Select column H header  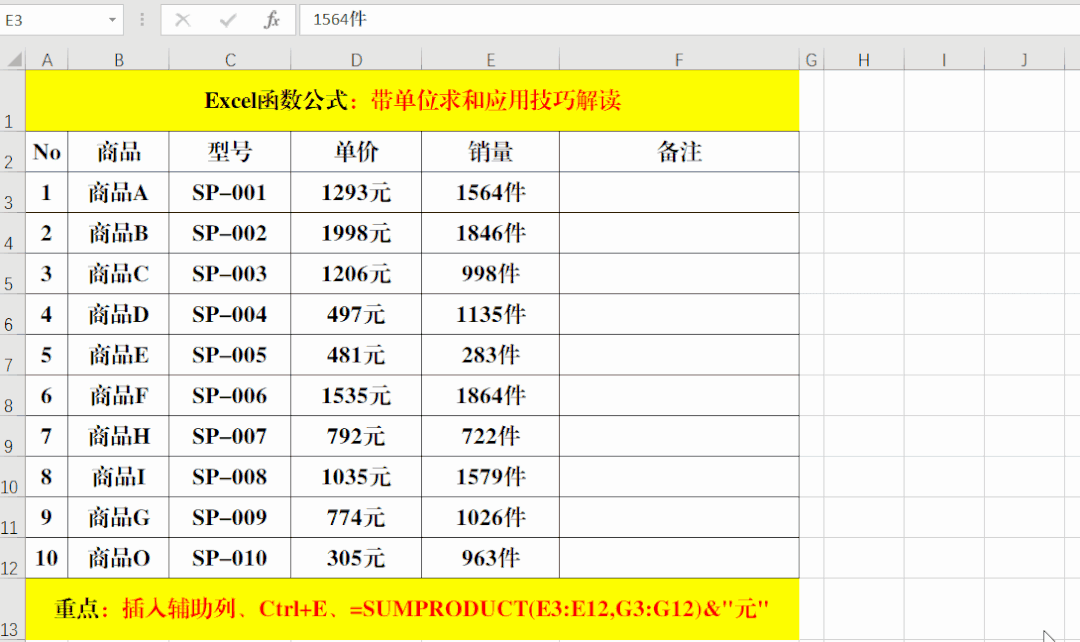864,60
